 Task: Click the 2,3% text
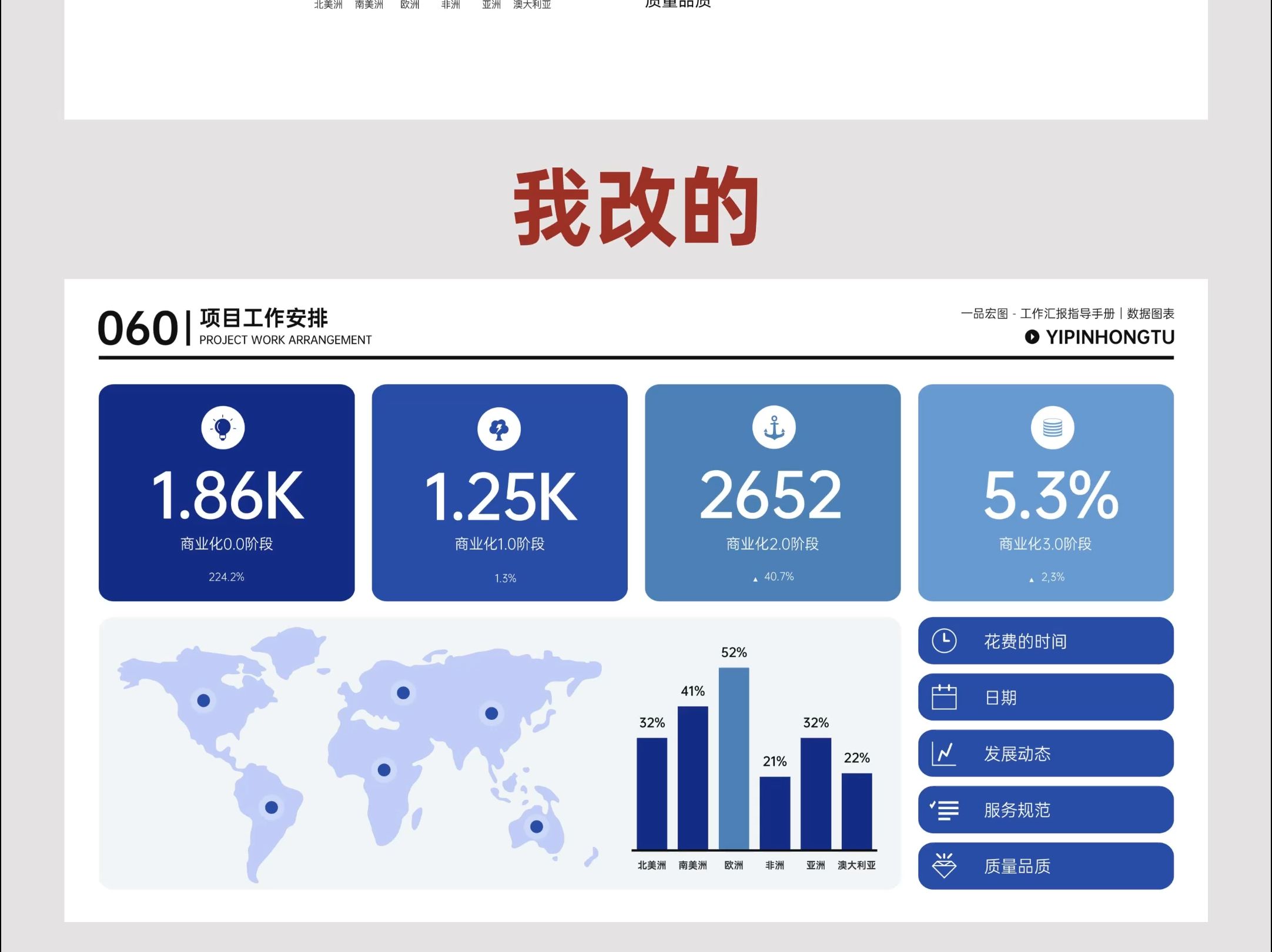coord(1053,577)
